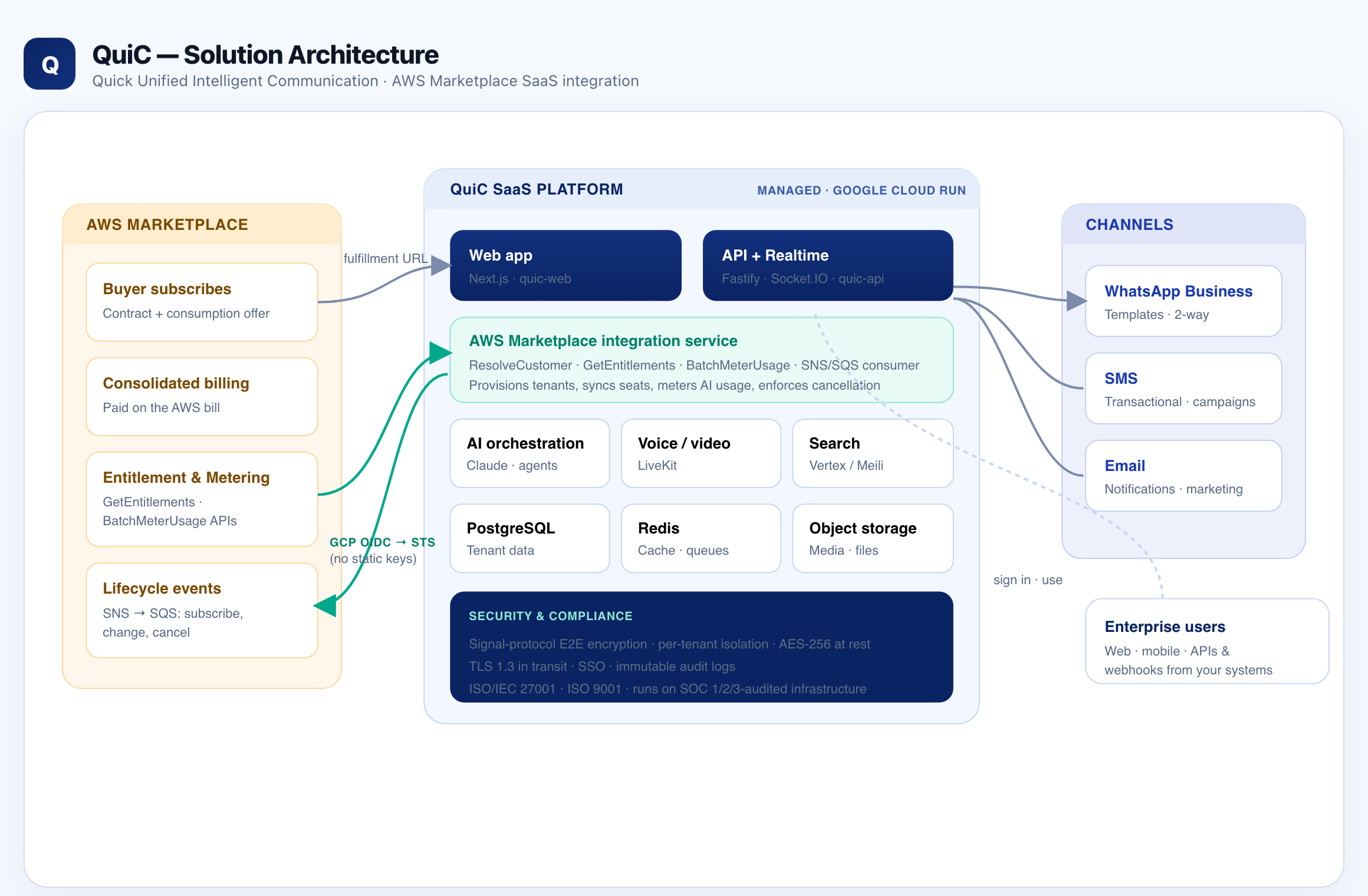Click the 'QuiC — Solution Architecture' title

265,55
